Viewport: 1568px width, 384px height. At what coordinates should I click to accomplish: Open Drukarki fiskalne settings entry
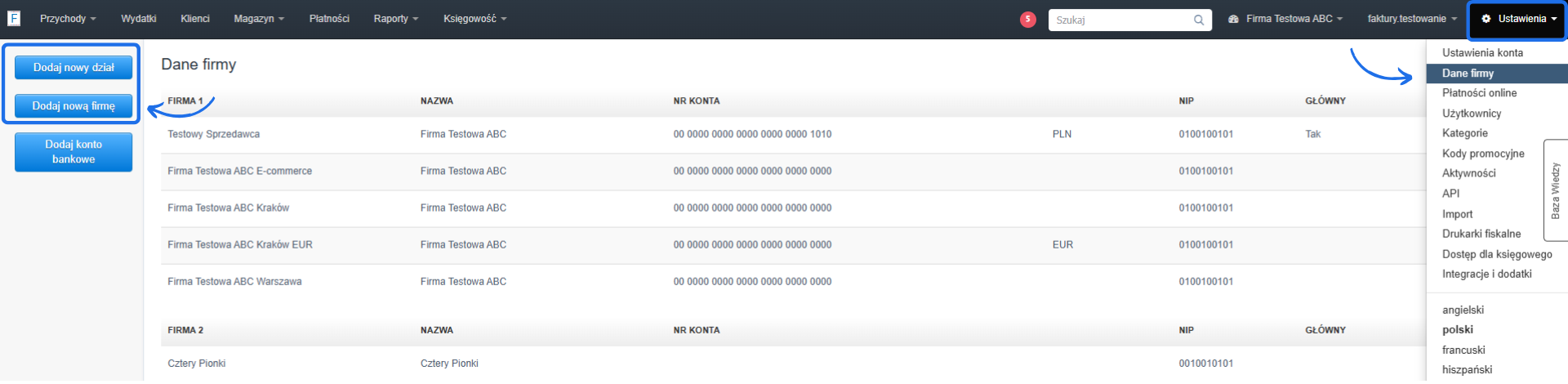(1481, 234)
